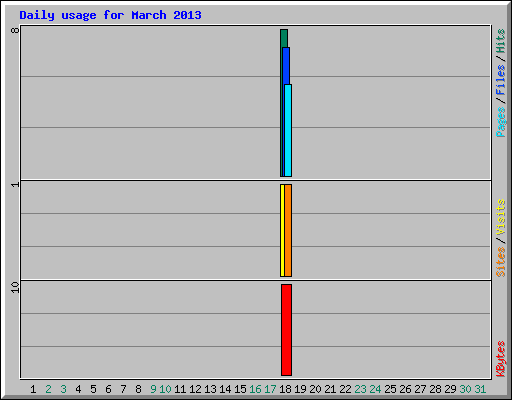Click day 21 on the x-axis
The height and width of the screenshot is (400, 512).
click(330, 389)
